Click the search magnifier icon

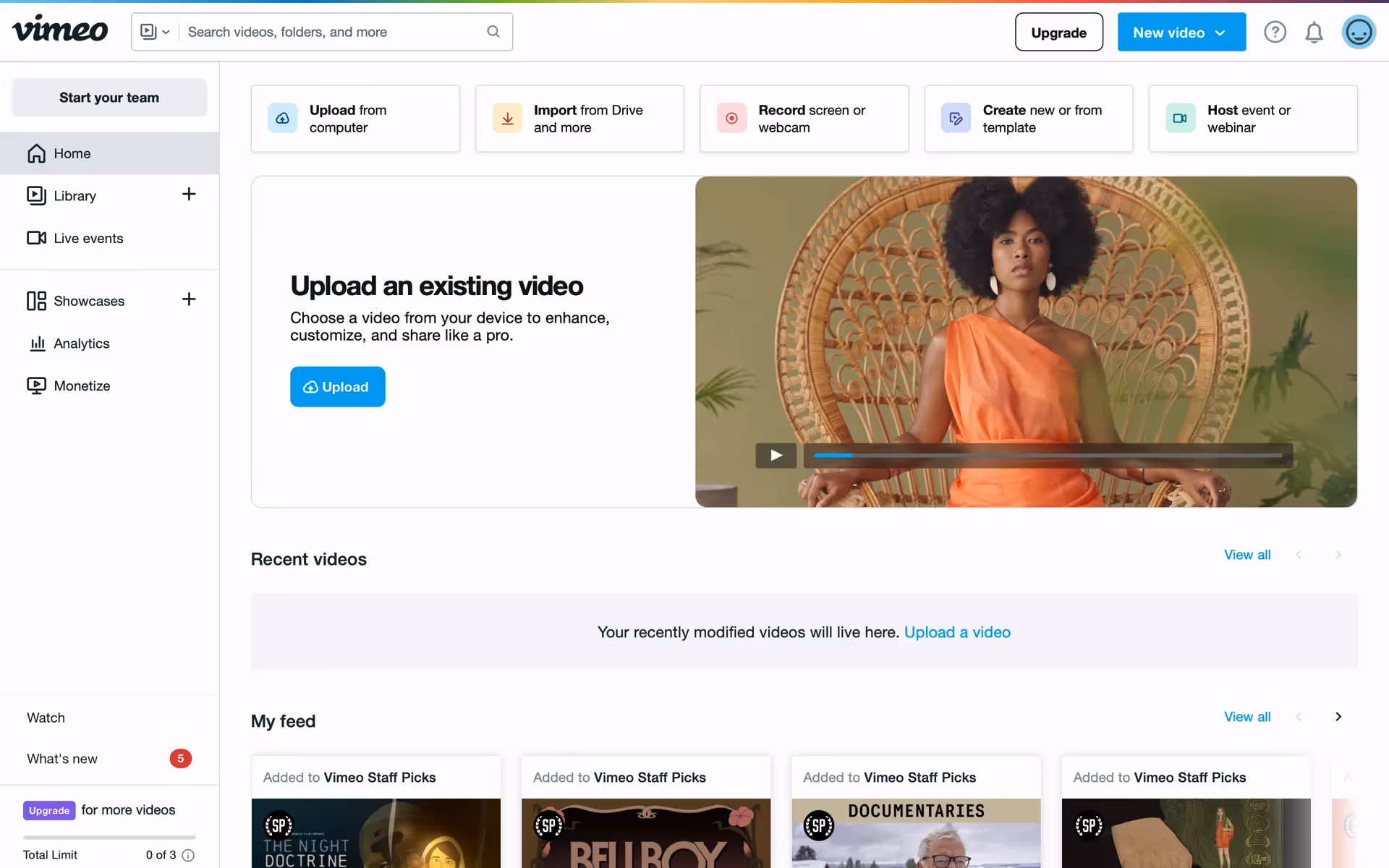[493, 32]
